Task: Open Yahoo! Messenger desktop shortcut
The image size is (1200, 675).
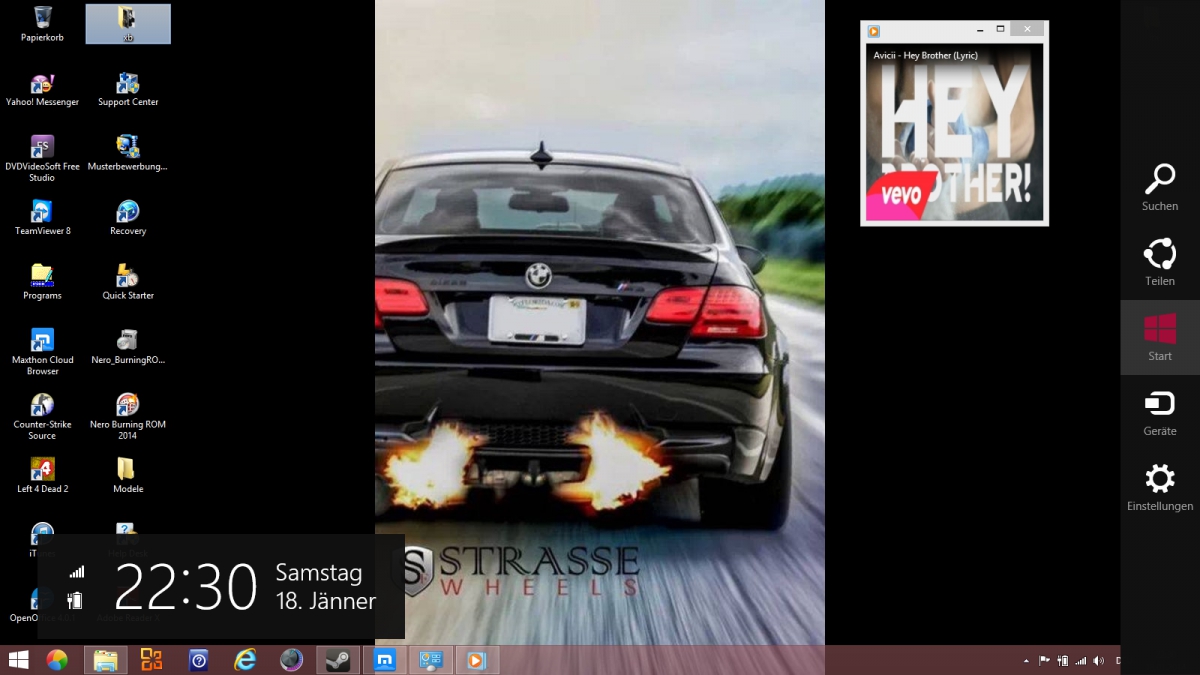Action: click(x=43, y=89)
